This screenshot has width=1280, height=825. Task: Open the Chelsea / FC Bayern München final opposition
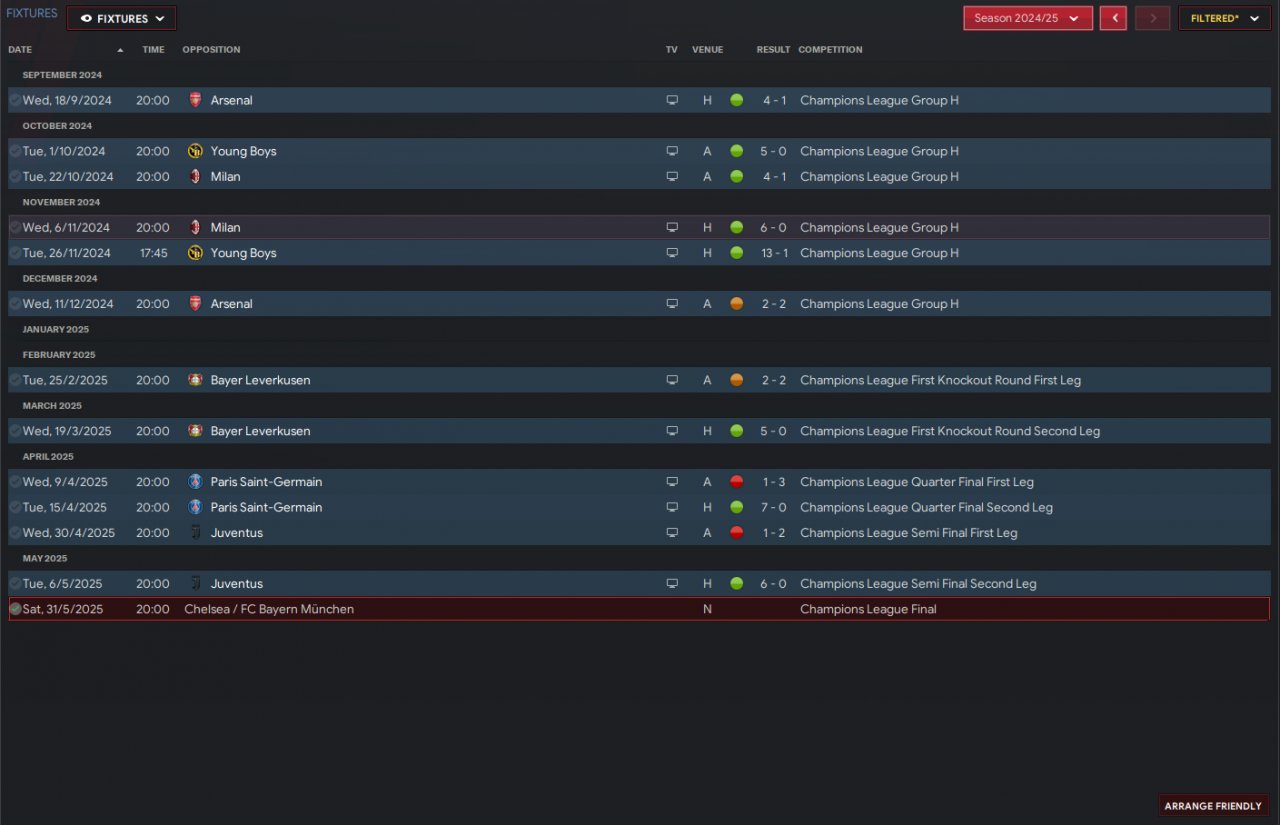pos(269,609)
